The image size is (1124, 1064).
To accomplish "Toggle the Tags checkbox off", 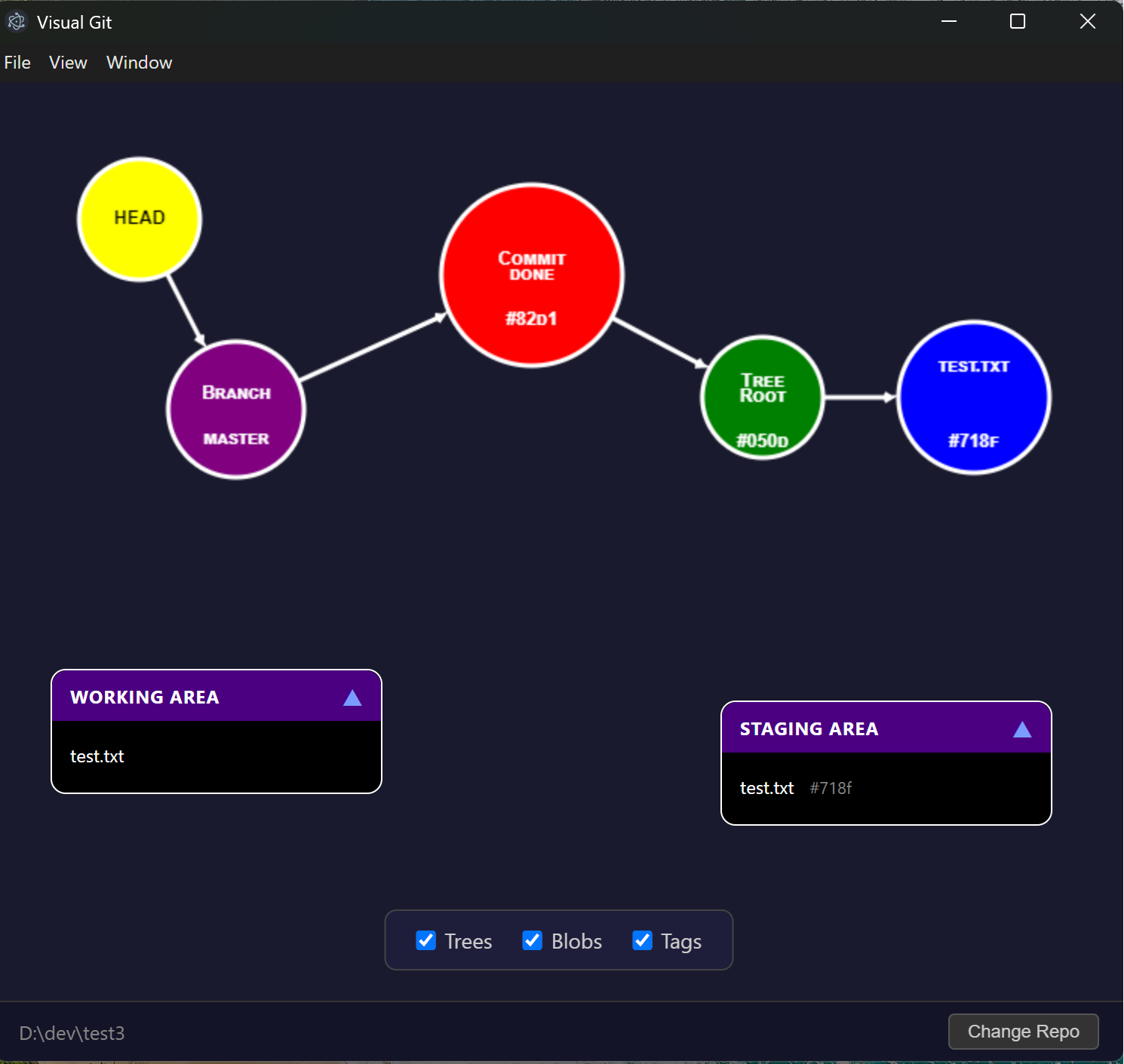I will [642, 940].
